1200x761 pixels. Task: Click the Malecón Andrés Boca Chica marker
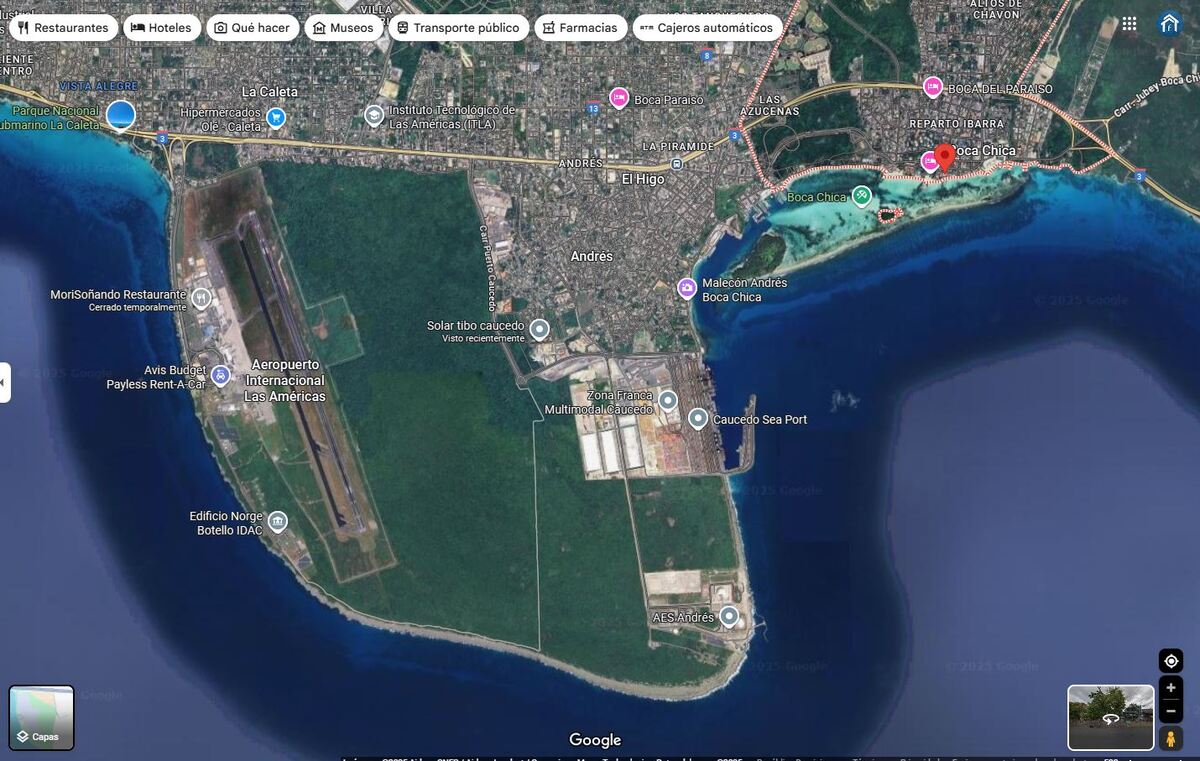[x=687, y=289]
